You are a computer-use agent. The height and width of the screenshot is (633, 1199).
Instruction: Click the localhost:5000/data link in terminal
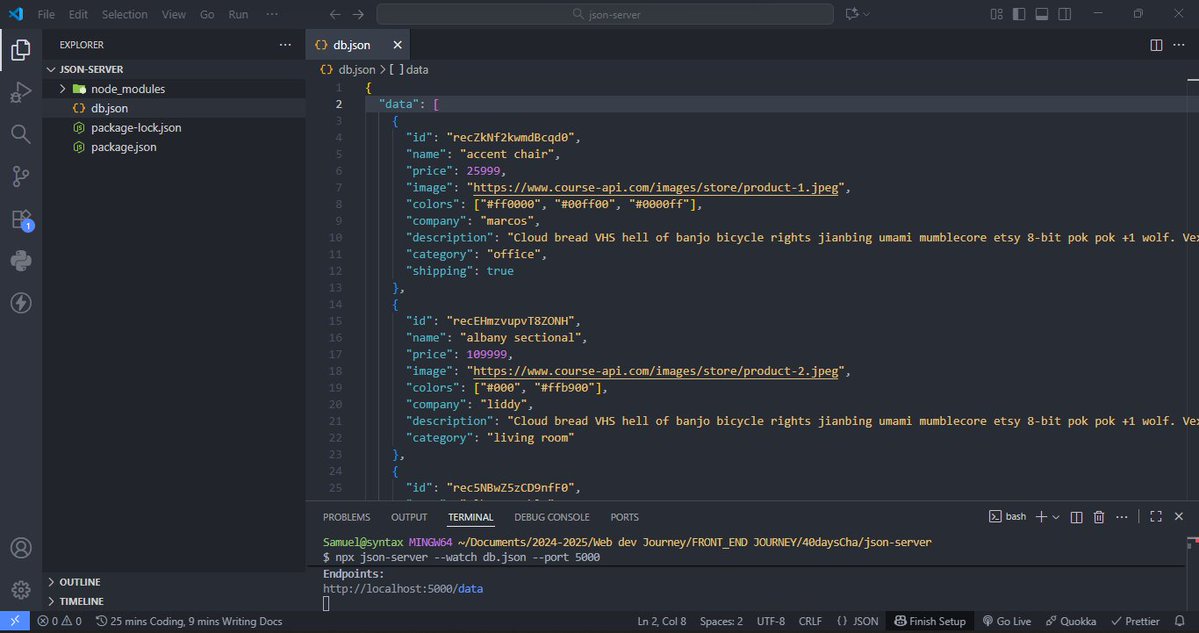[x=399, y=588]
